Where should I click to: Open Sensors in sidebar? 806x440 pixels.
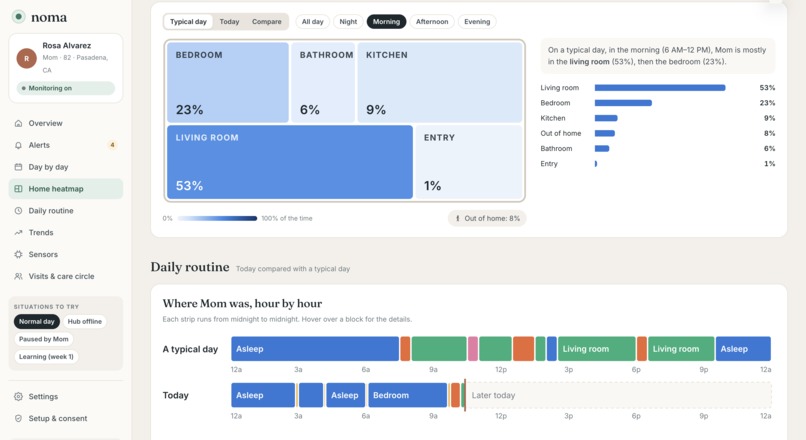coord(66,254)
